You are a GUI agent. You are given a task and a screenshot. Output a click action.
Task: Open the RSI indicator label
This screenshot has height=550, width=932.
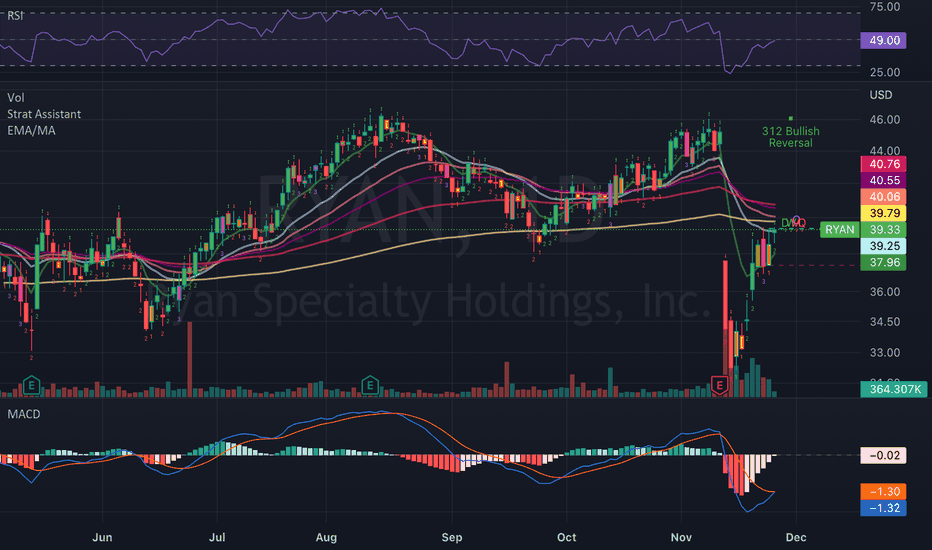15,15
